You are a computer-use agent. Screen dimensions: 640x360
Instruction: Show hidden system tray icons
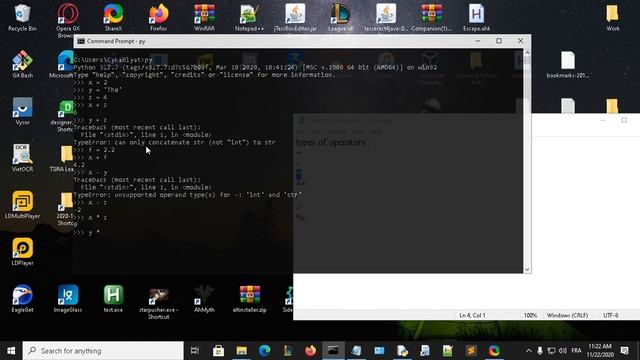(529, 351)
